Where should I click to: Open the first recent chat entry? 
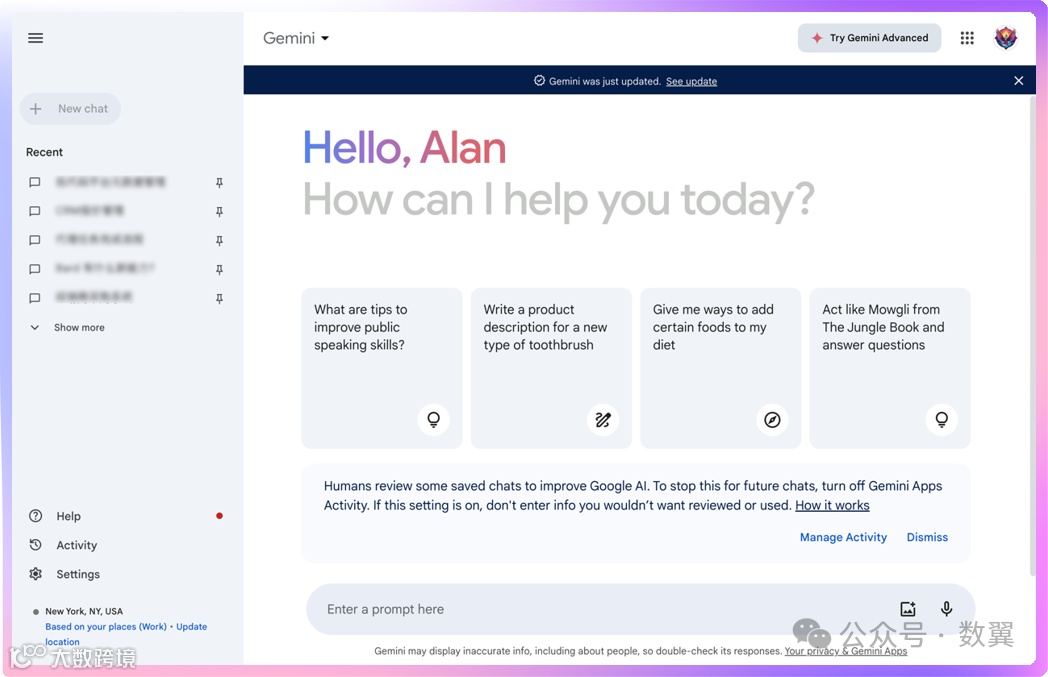(110, 182)
